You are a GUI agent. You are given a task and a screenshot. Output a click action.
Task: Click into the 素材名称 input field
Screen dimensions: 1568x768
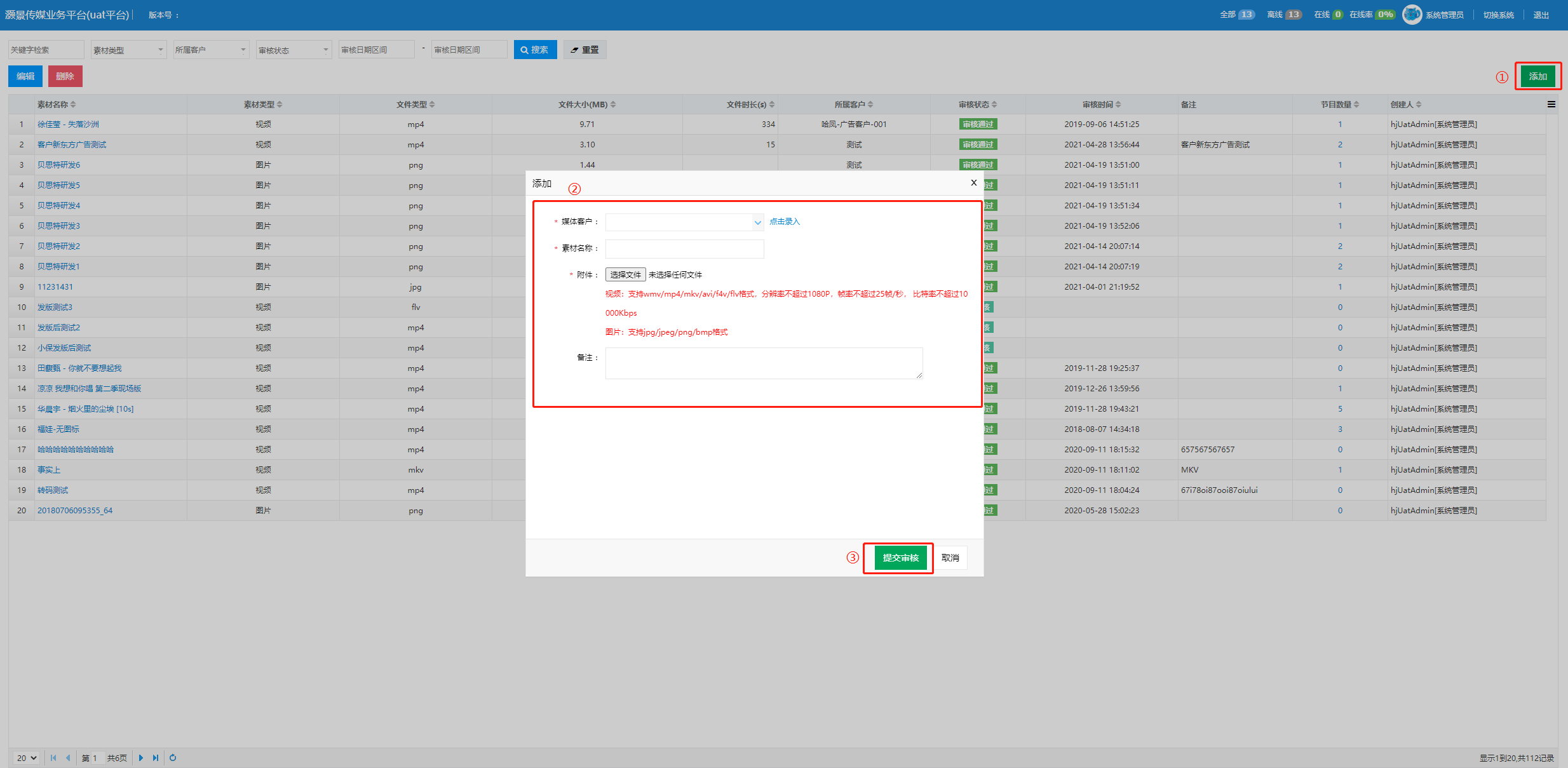684,249
